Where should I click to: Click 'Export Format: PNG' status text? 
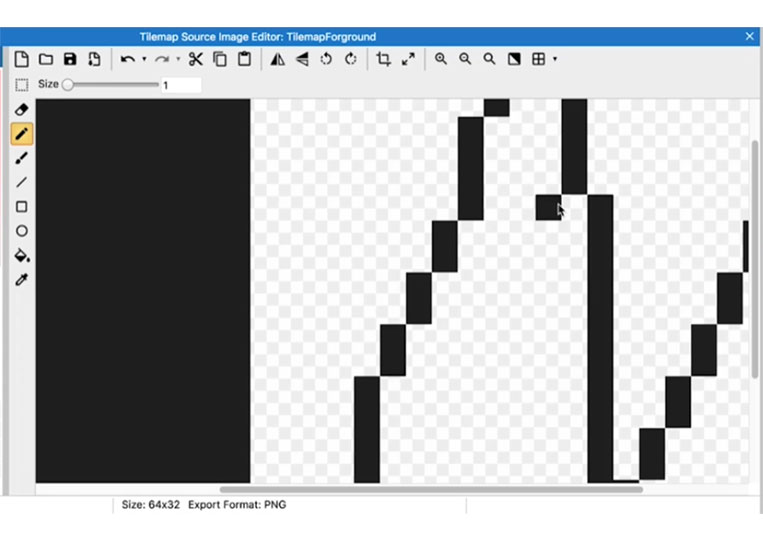coord(237,505)
